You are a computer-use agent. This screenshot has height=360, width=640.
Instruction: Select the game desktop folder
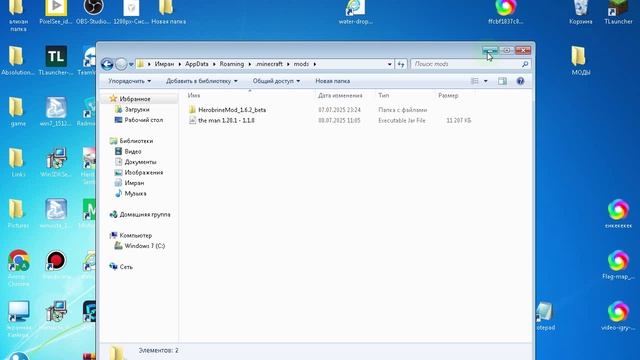coord(18,111)
